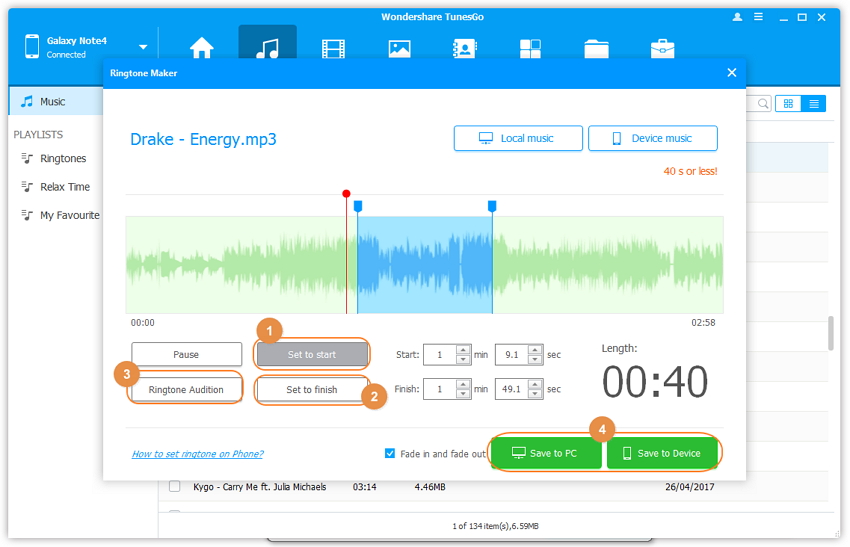Click the red playhead marker on waveform

click(x=346, y=194)
